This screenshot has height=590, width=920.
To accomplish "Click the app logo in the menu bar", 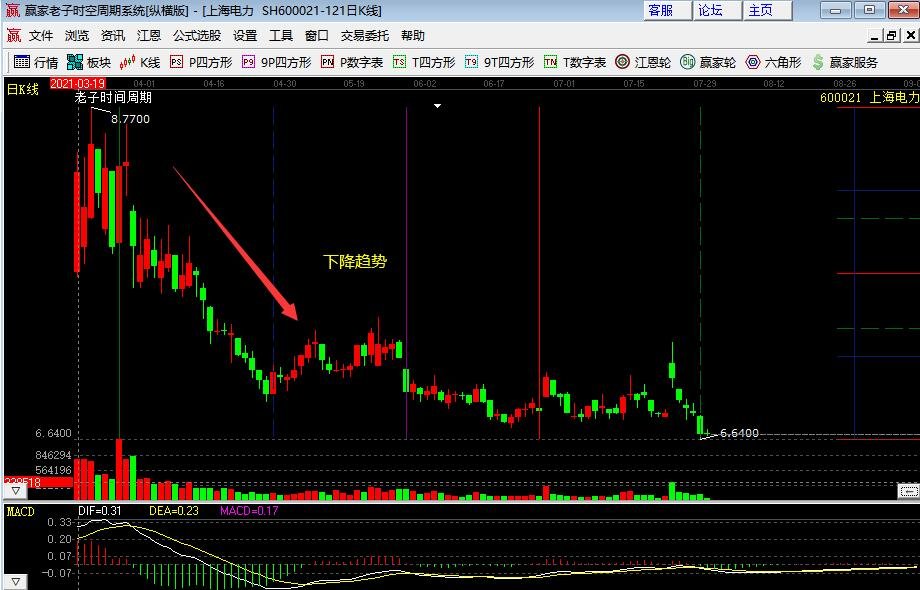I will click(13, 36).
